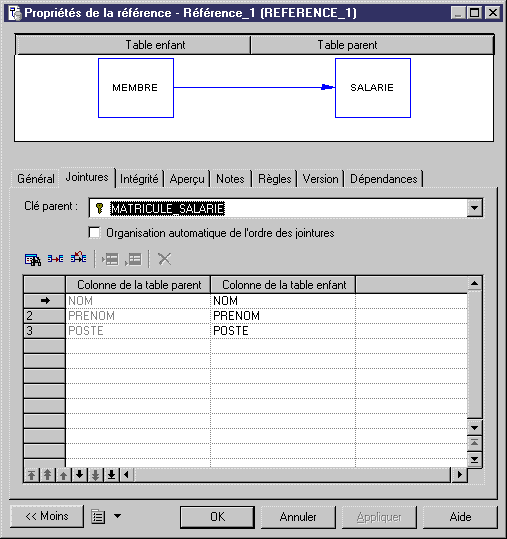Screen dimensions: 507x539
Task: Move row down one with black arrow
Action: (79, 475)
